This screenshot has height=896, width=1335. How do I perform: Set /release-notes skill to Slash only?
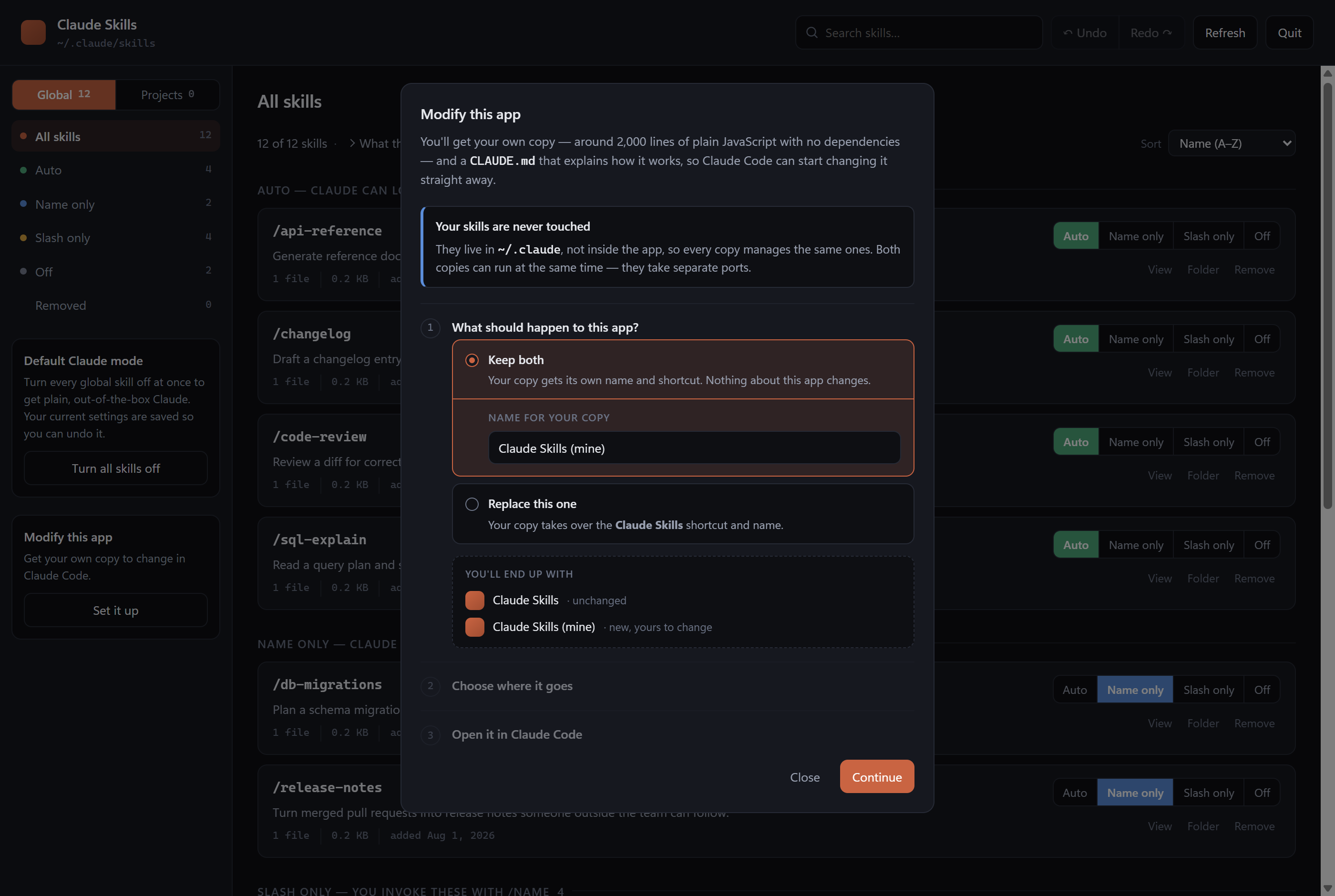coord(1208,793)
